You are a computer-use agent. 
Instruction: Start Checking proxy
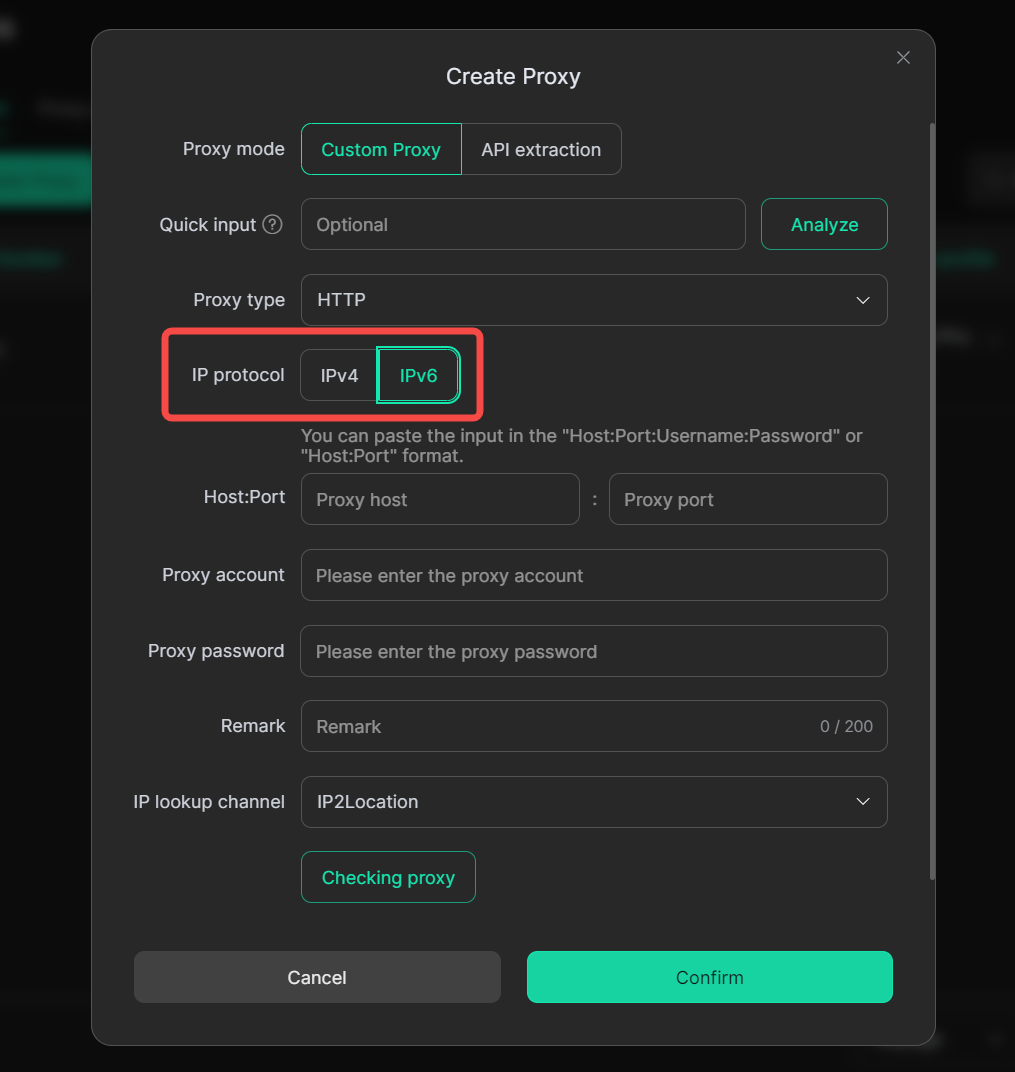388,877
